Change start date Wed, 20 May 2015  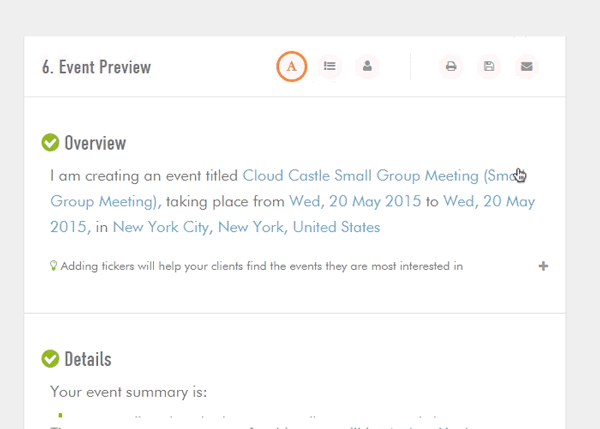click(355, 201)
